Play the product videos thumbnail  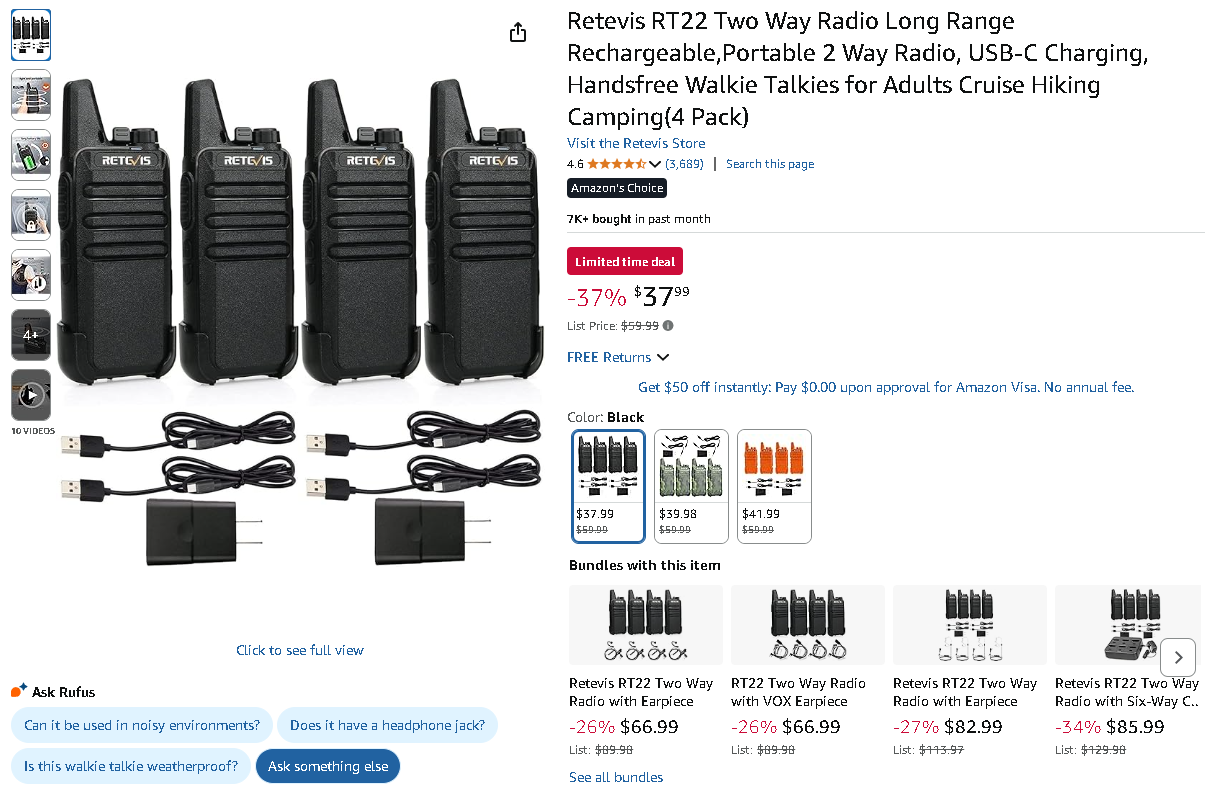point(31,396)
